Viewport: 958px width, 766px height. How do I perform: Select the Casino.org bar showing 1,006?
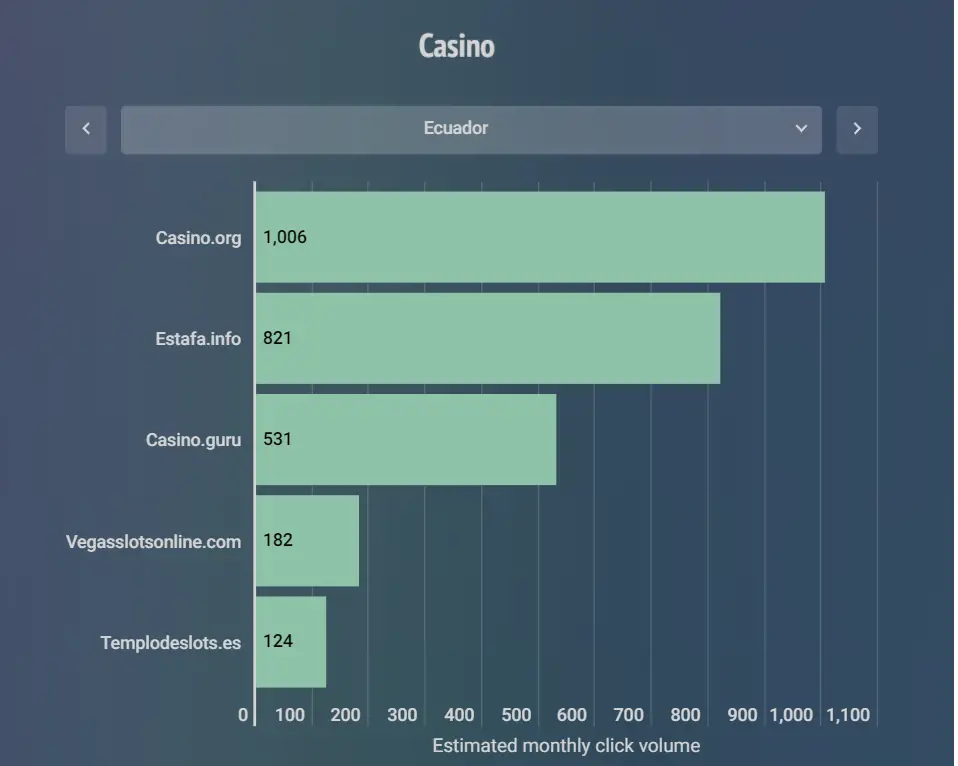click(540, 237)
